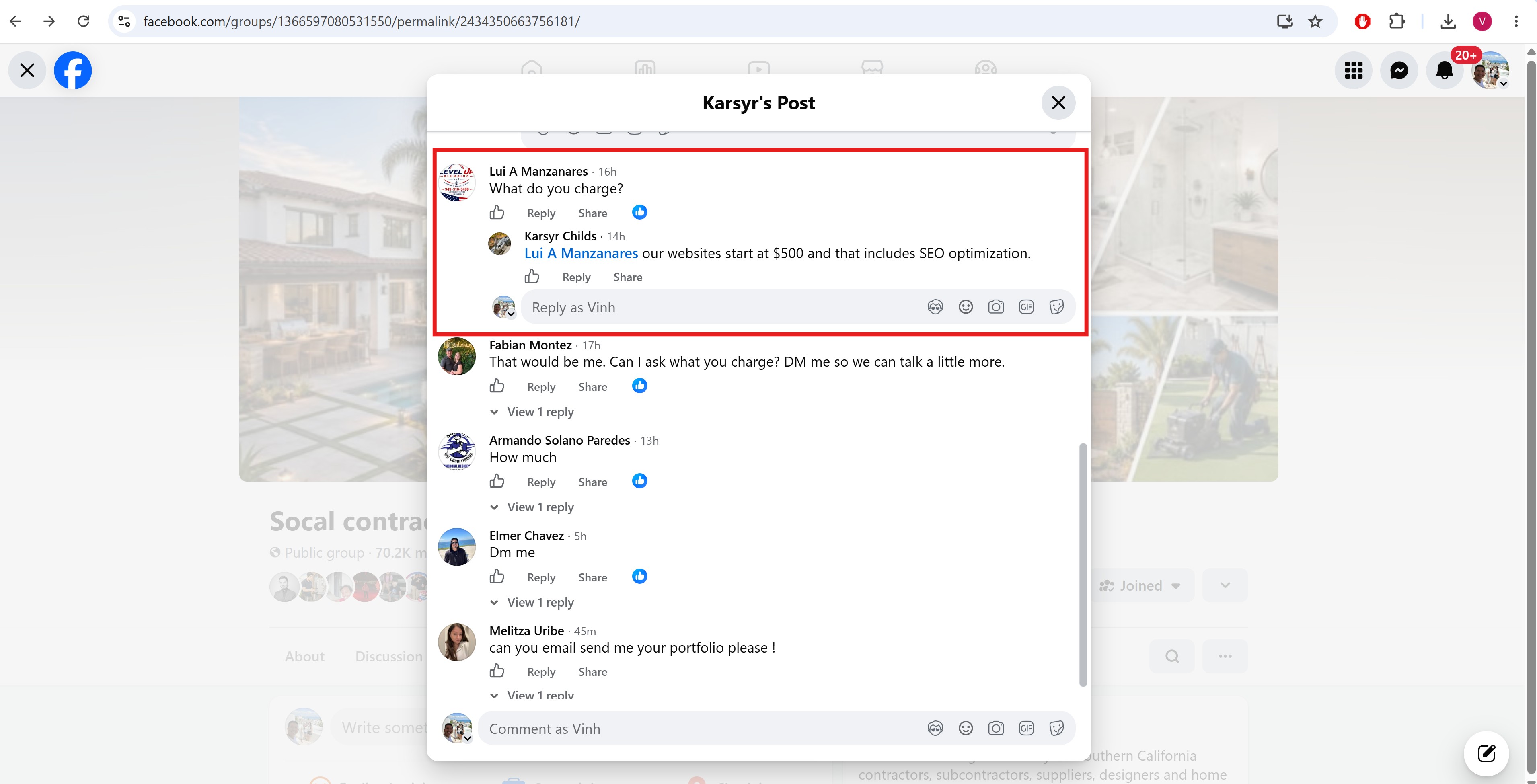Like Karsyr Childs' reply
The width and height of the screenshot is (1537, 784).
[x=532, y=276]
